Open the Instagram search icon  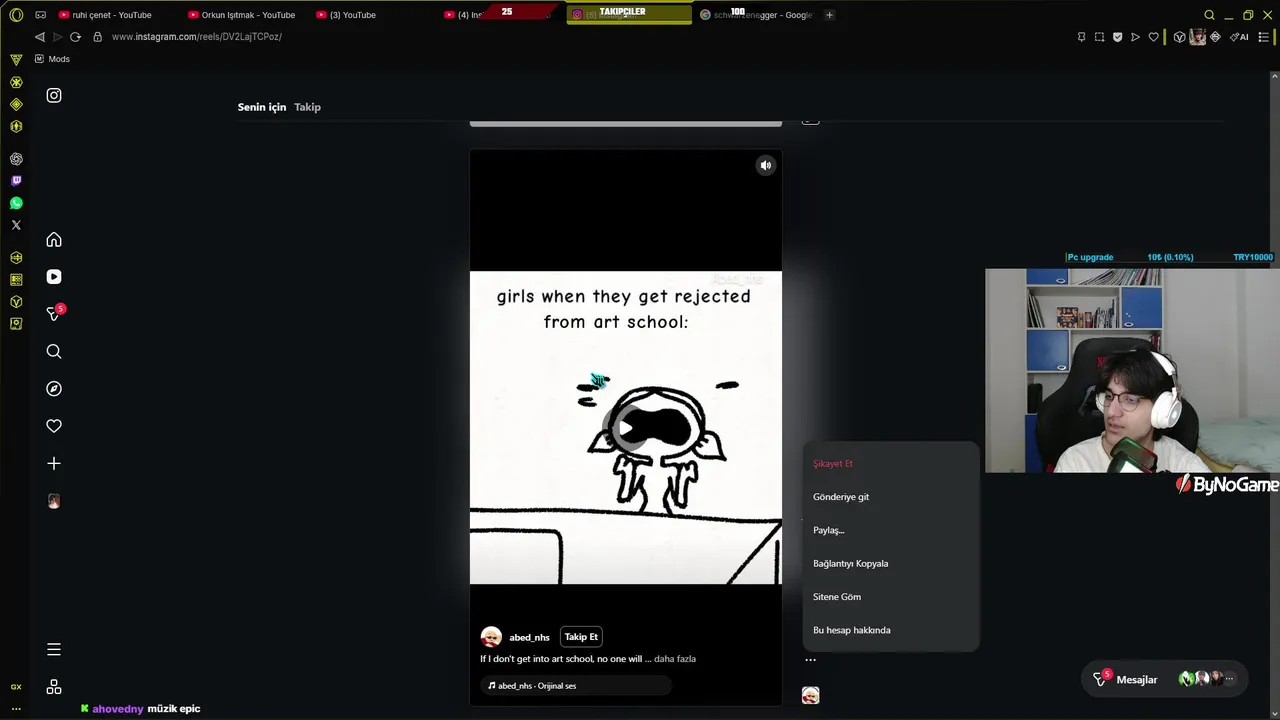coord(54,352)
